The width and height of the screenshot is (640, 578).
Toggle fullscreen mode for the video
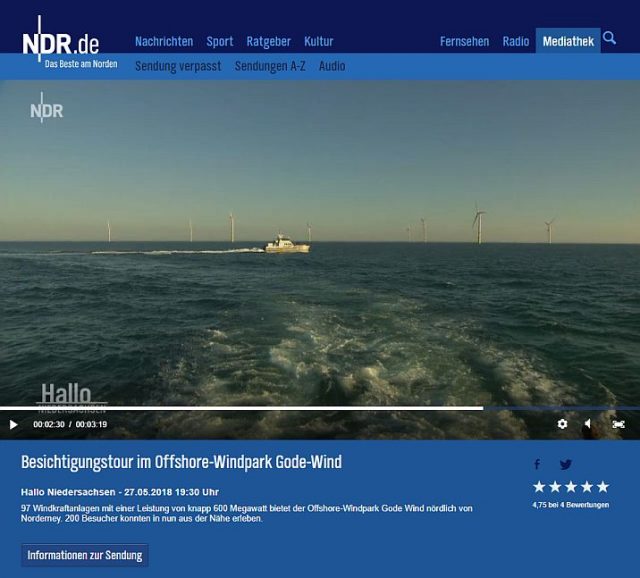618,424
